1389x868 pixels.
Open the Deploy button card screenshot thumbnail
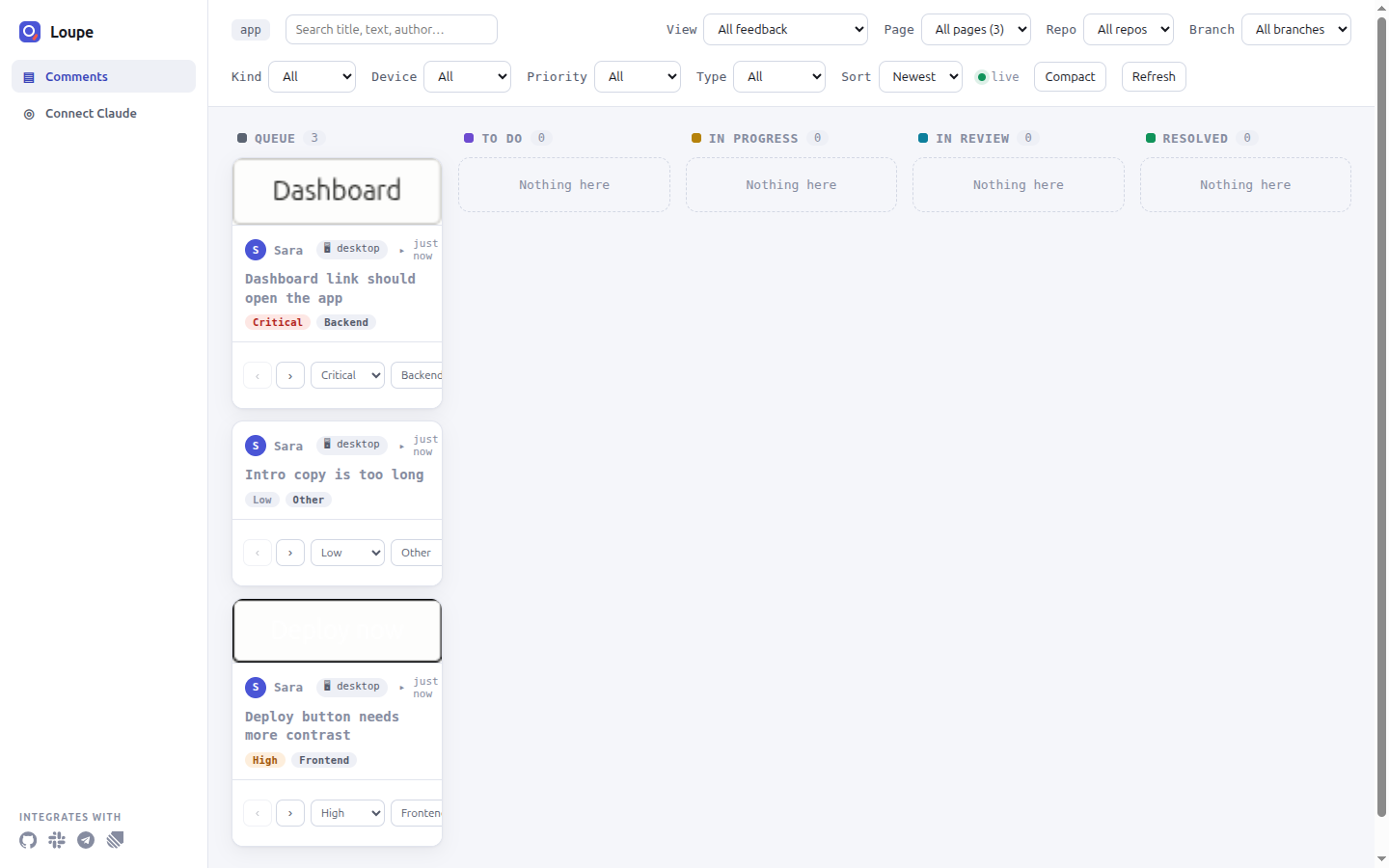(337, 631)
